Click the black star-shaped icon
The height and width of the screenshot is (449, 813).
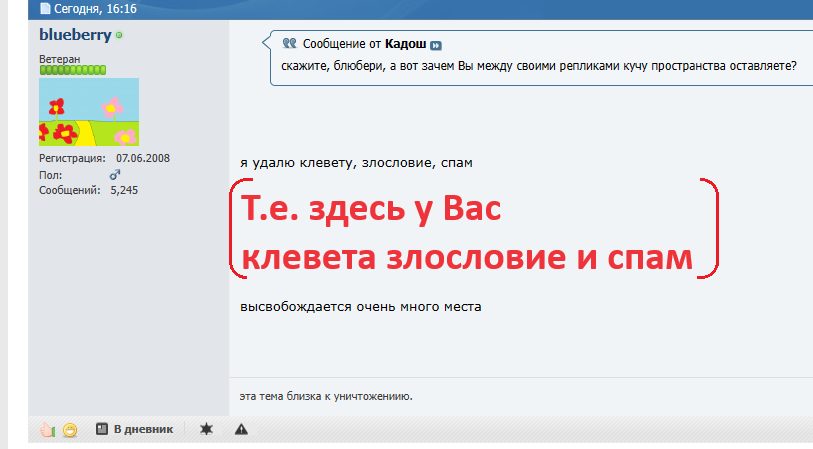(206, 429)
